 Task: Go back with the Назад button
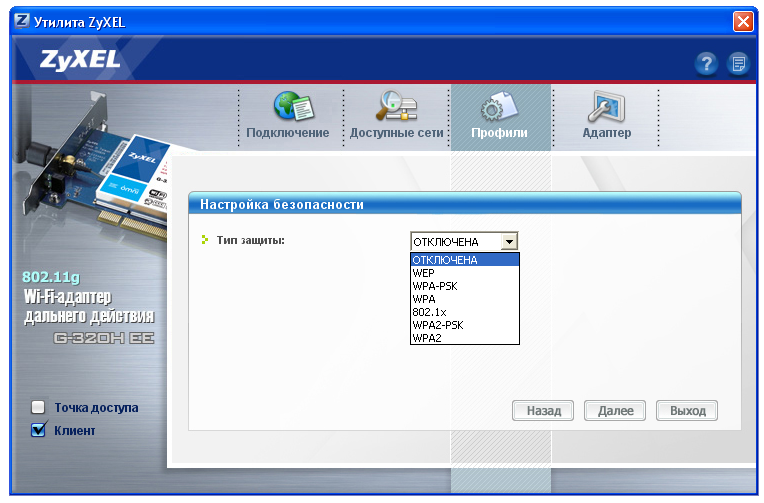click(543, 410)
